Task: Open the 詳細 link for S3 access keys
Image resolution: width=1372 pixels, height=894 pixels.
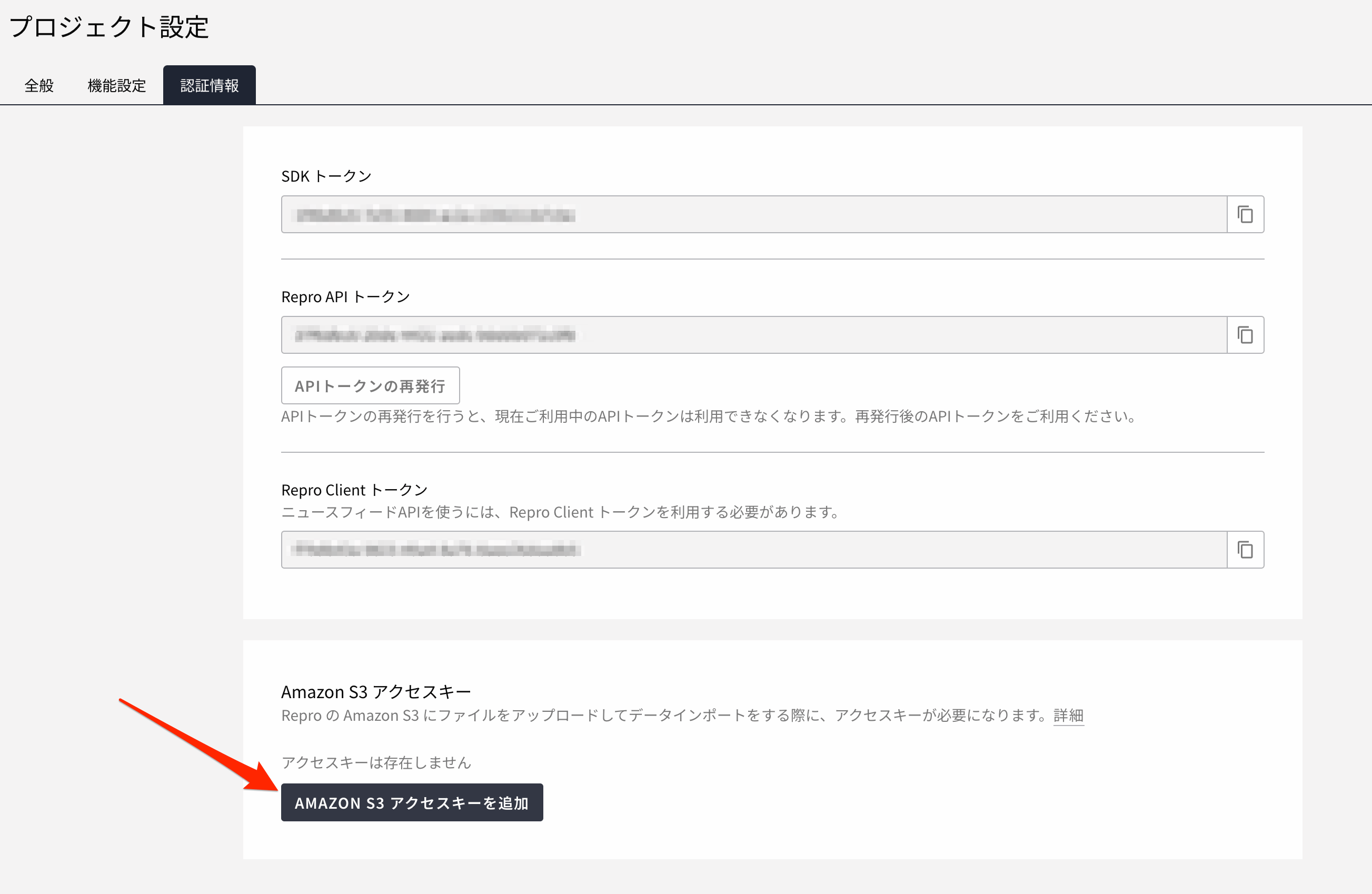Action: click(1068, 716)
